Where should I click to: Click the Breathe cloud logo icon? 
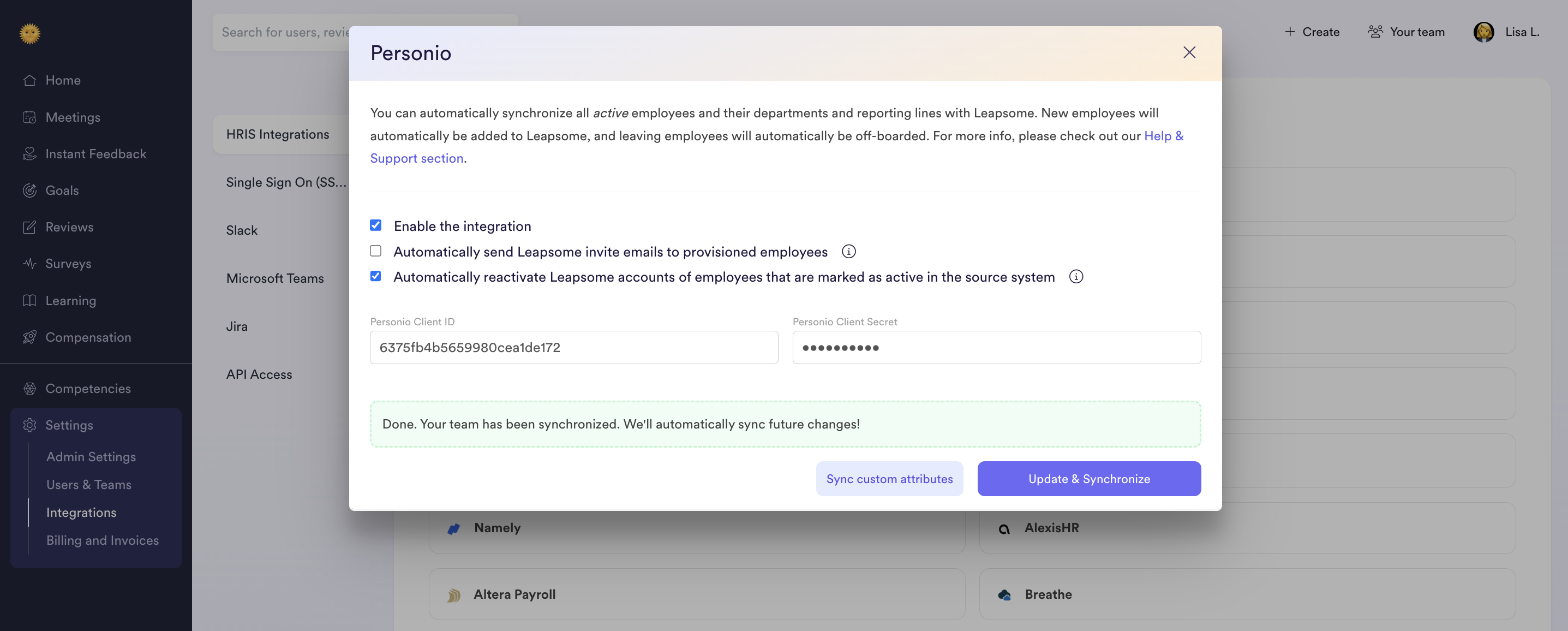tap(1004, 594)
